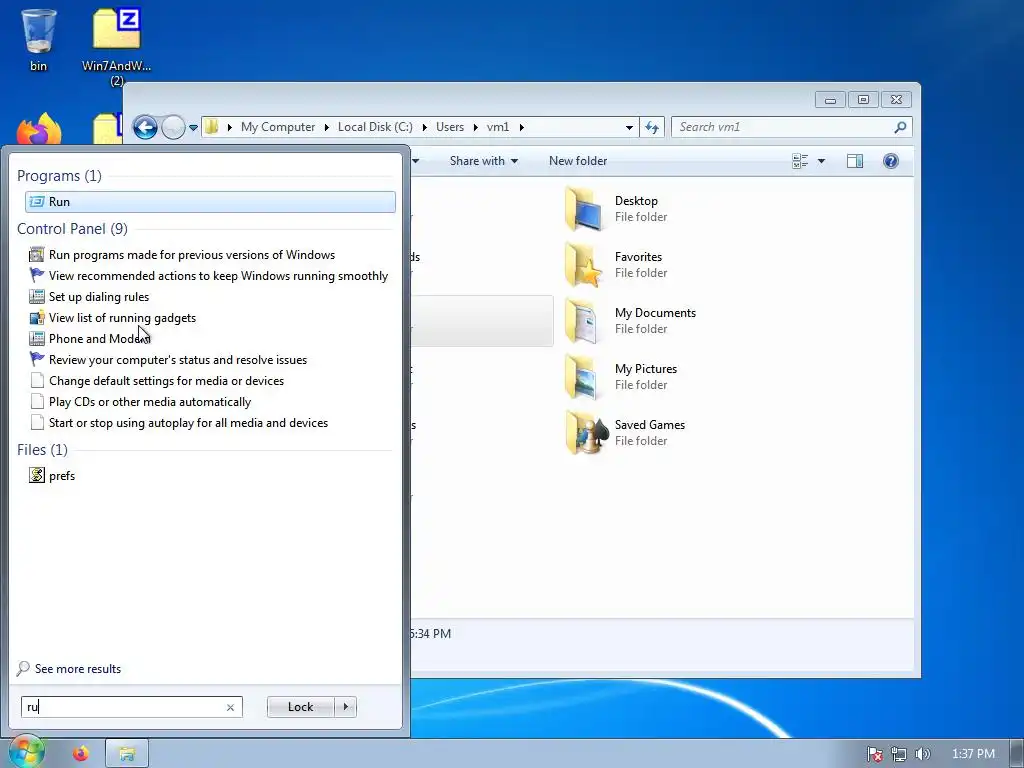
Task: Click the Start orb button
Action: click(x=26, y=752)
